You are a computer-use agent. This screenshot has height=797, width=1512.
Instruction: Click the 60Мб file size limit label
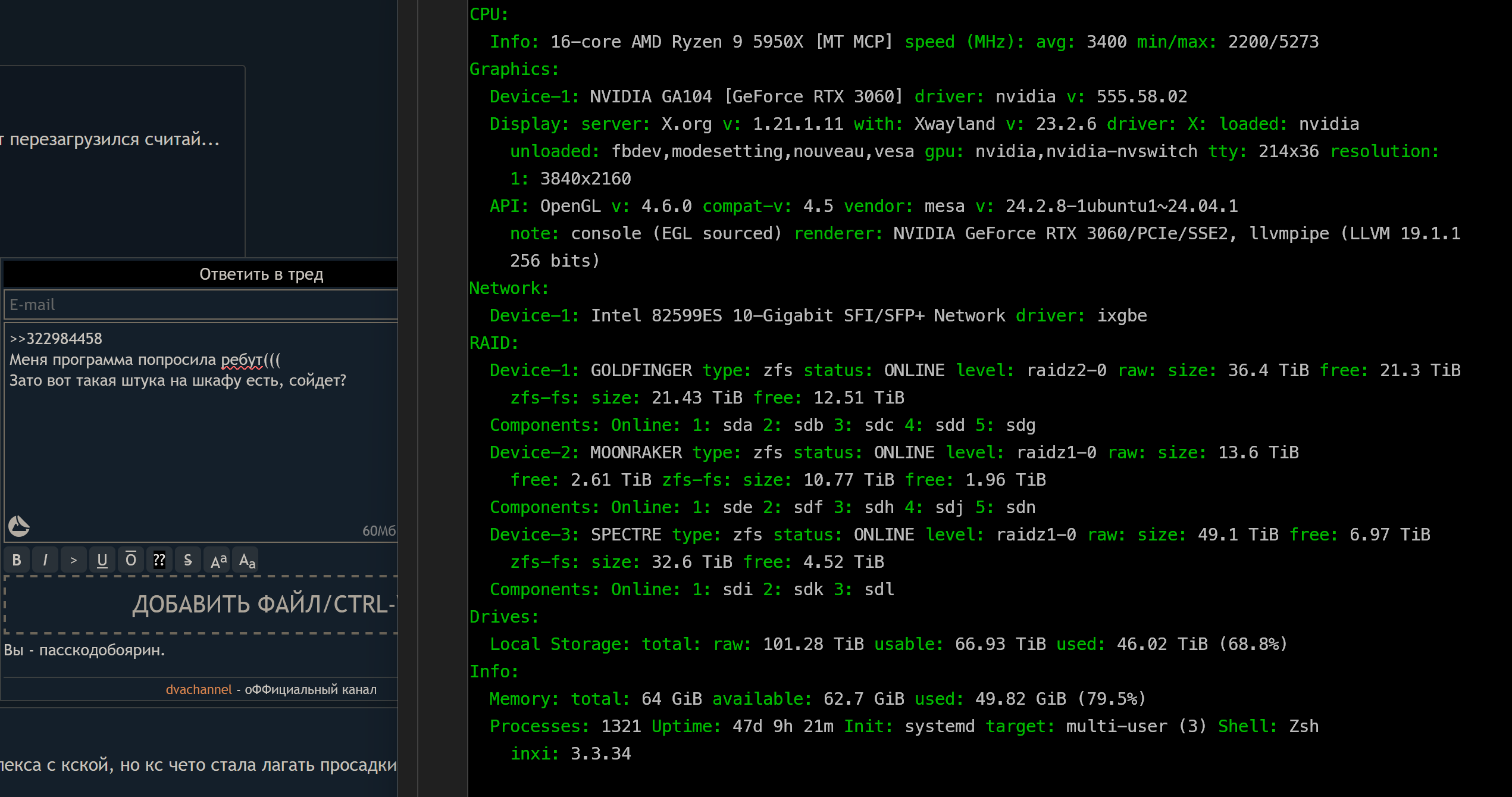(x=379, y=531)
